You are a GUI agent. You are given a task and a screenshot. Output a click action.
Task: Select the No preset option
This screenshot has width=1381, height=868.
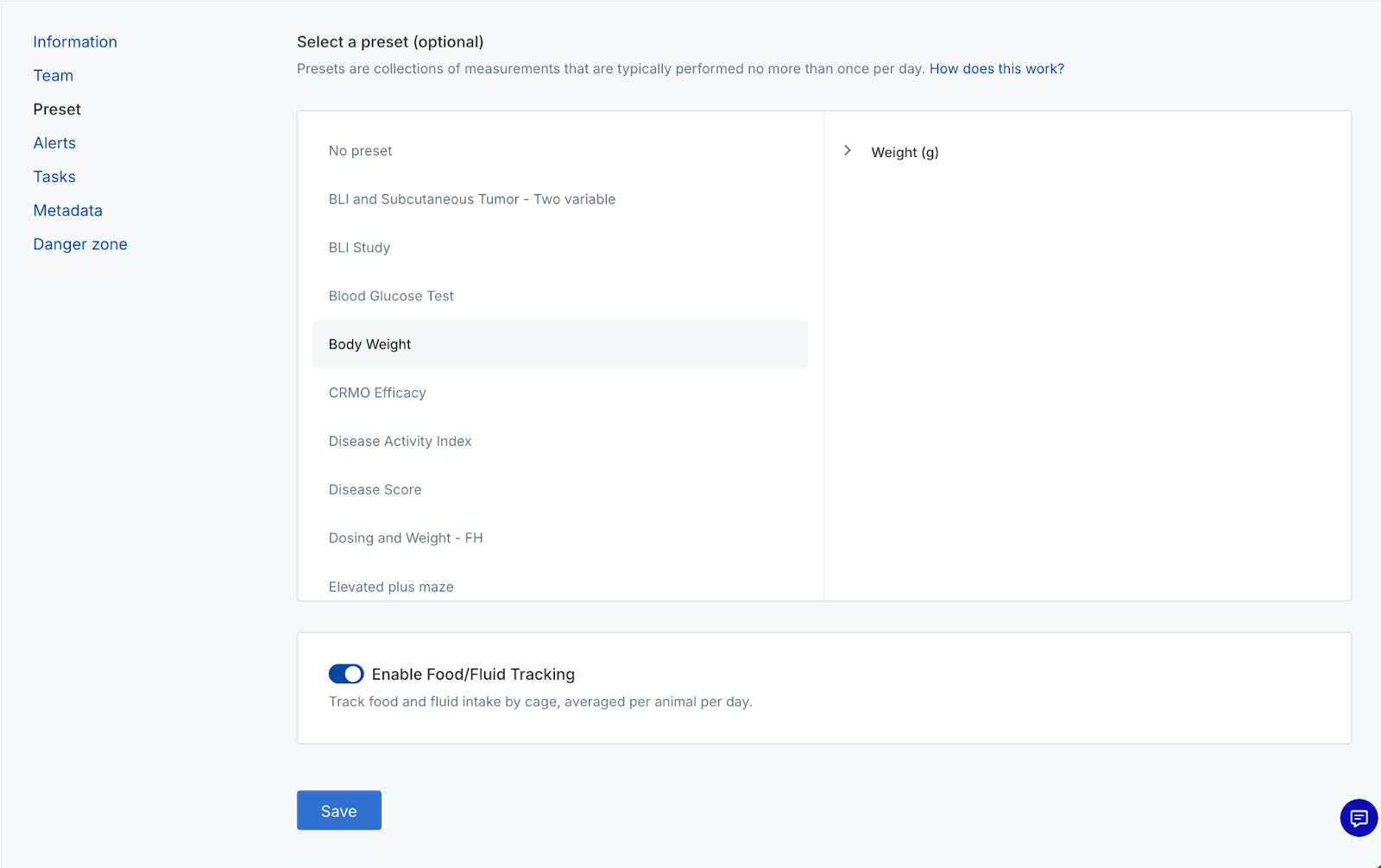click(x=361, y=151)
